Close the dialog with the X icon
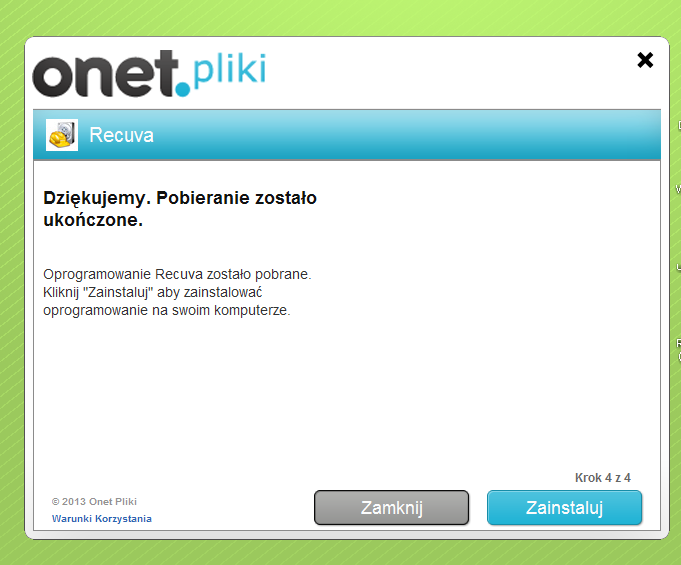 tap(645, 60)
